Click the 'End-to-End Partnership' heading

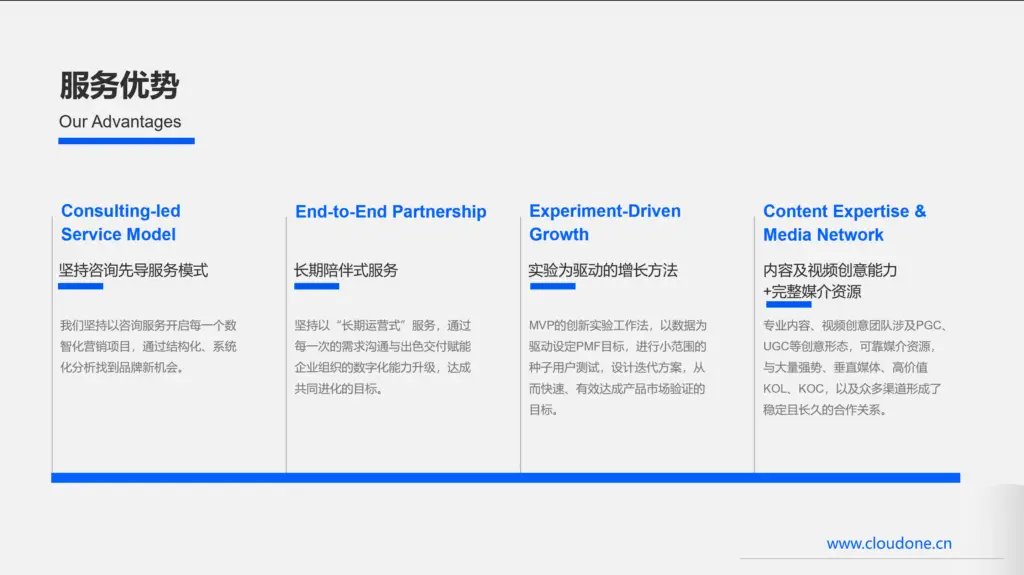391,212
